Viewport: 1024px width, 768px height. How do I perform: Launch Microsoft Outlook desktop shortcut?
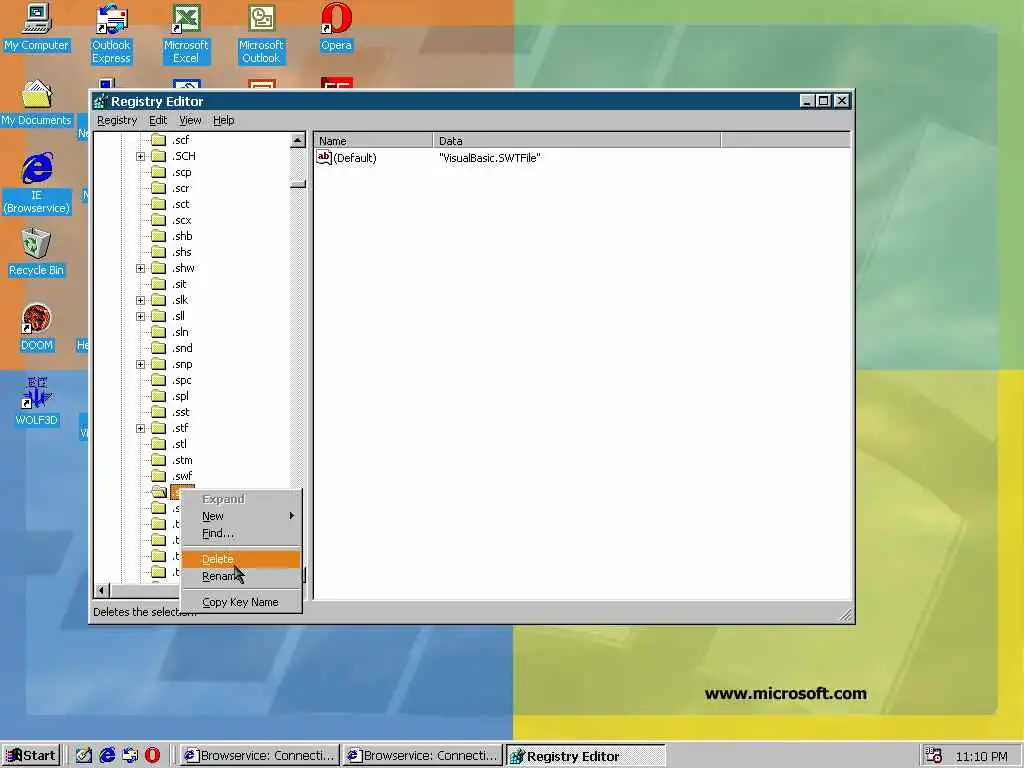click(261, 34)
